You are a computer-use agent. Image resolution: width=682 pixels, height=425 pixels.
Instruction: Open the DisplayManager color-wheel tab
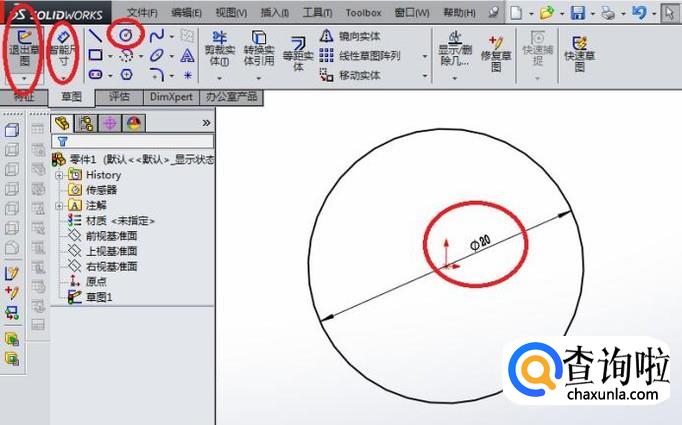(134, 124)
